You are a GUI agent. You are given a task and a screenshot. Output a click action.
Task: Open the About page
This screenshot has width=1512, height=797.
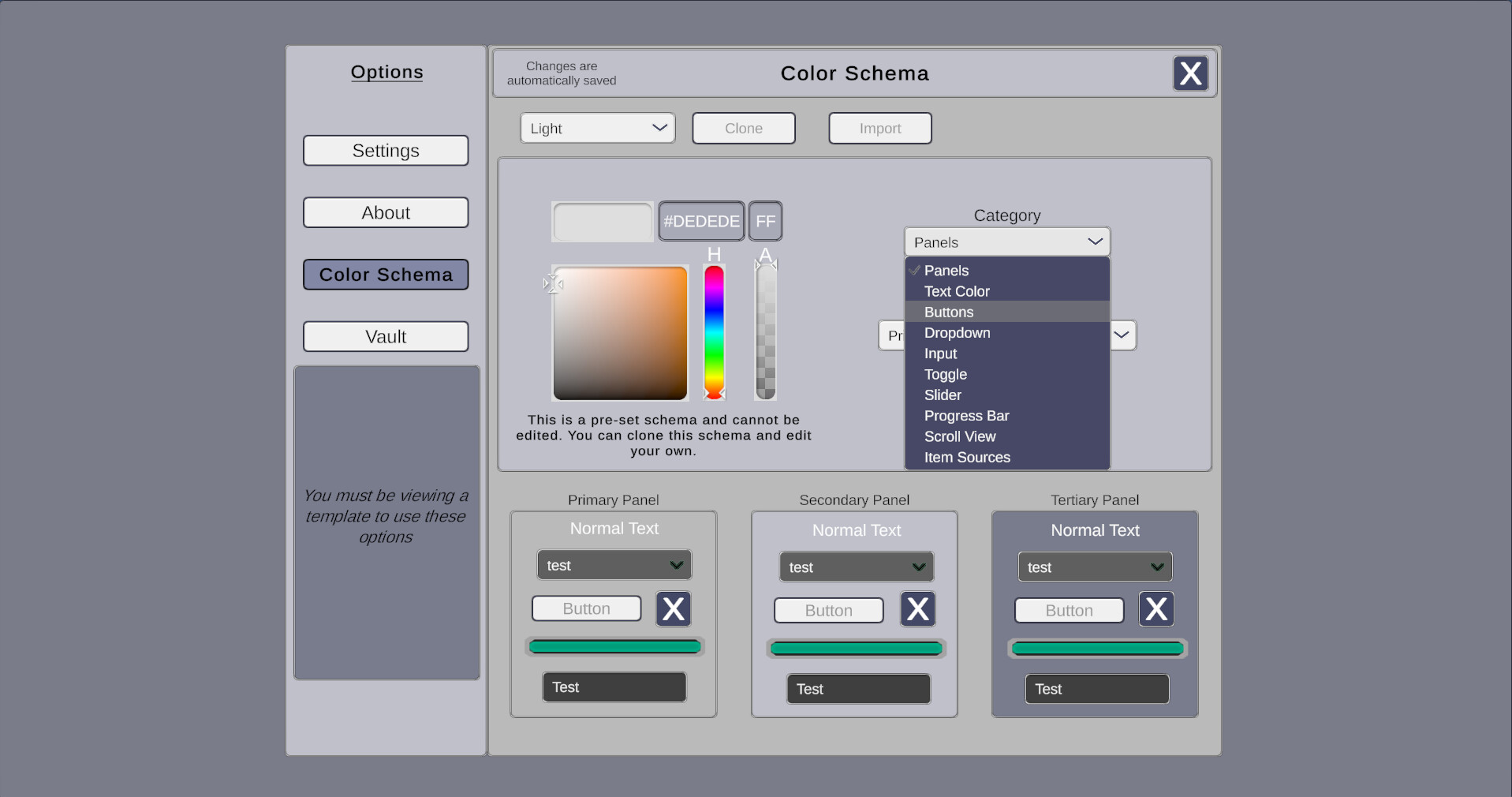click(385, 211)
